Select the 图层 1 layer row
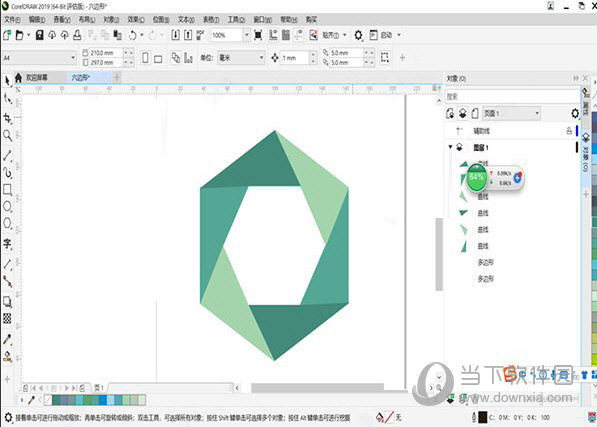Viewport: 597px width, 427px height. 511,147
